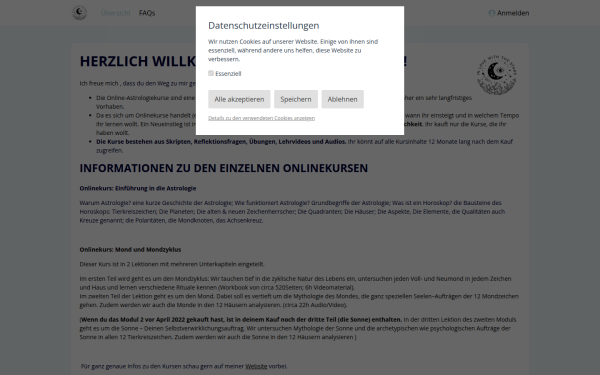Open the FAQs menu item

tap(147, 13)
